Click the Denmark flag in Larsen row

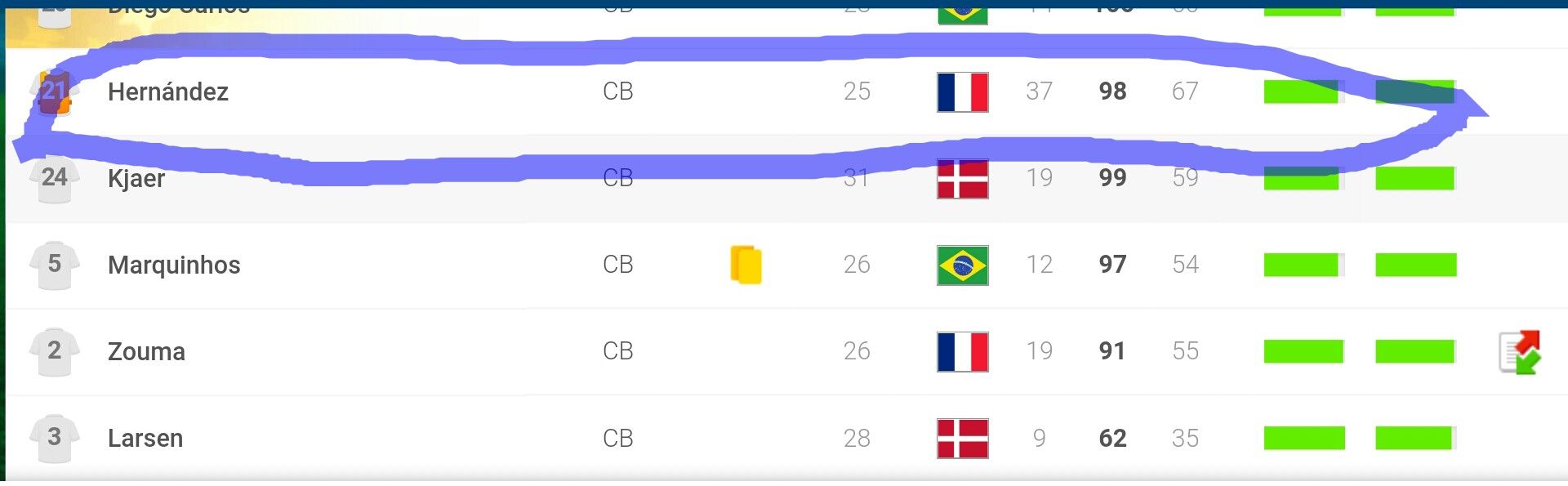click(963, 438)
